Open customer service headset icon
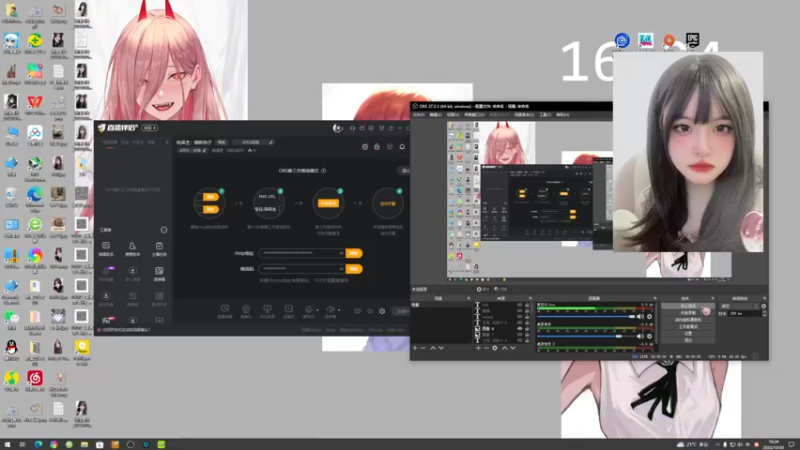The height and width of the screenshot is (450, 800). coord(352,128)
